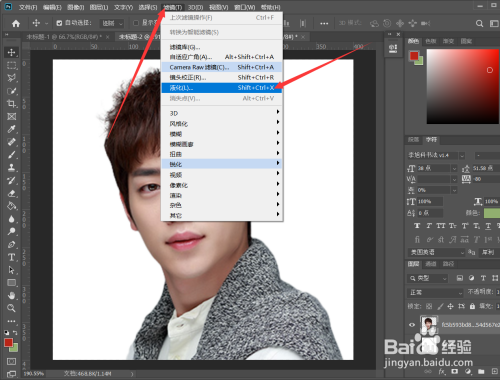Select the Blur tool drop icon
The image size is (500, 380).
tap(11, 219)
